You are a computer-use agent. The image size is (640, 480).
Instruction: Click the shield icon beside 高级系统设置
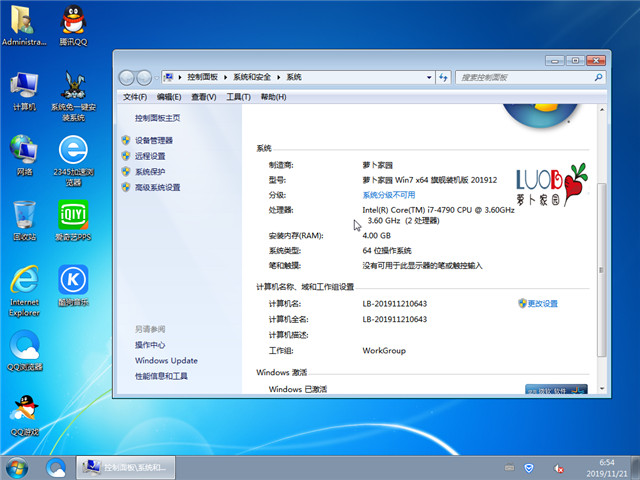(126, 187)
